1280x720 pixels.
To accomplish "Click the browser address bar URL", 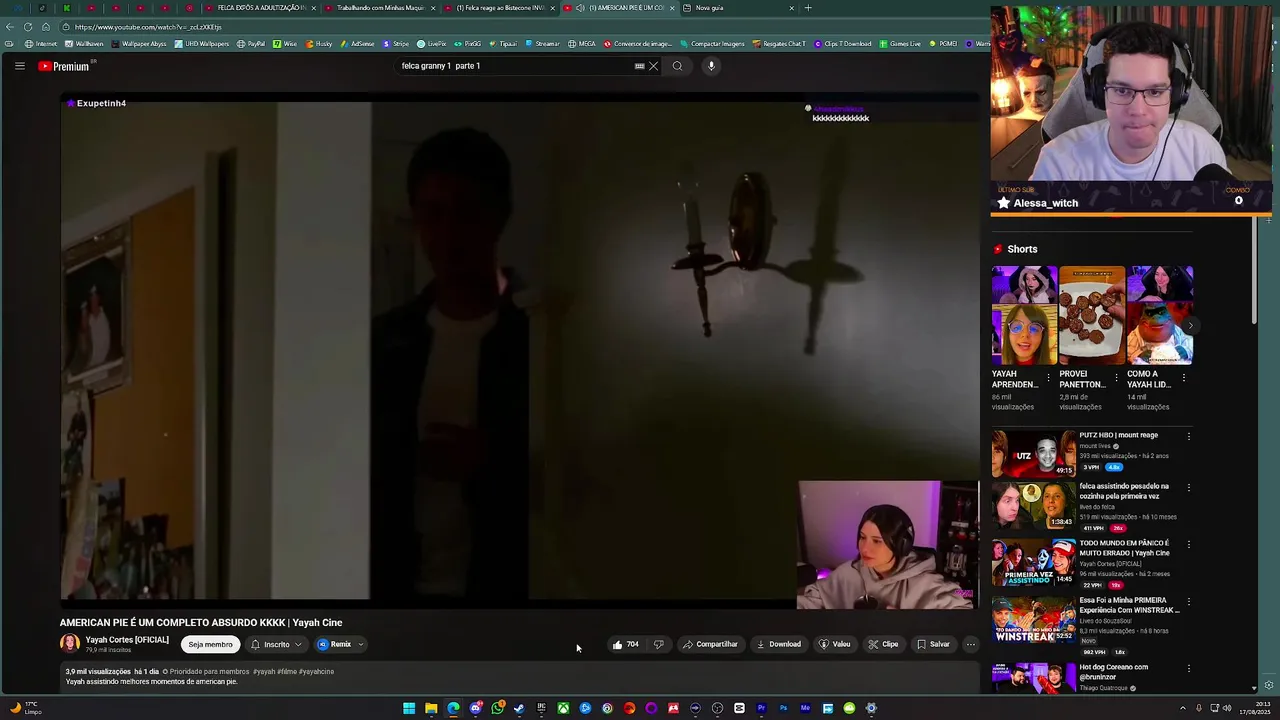I will 148,27.
